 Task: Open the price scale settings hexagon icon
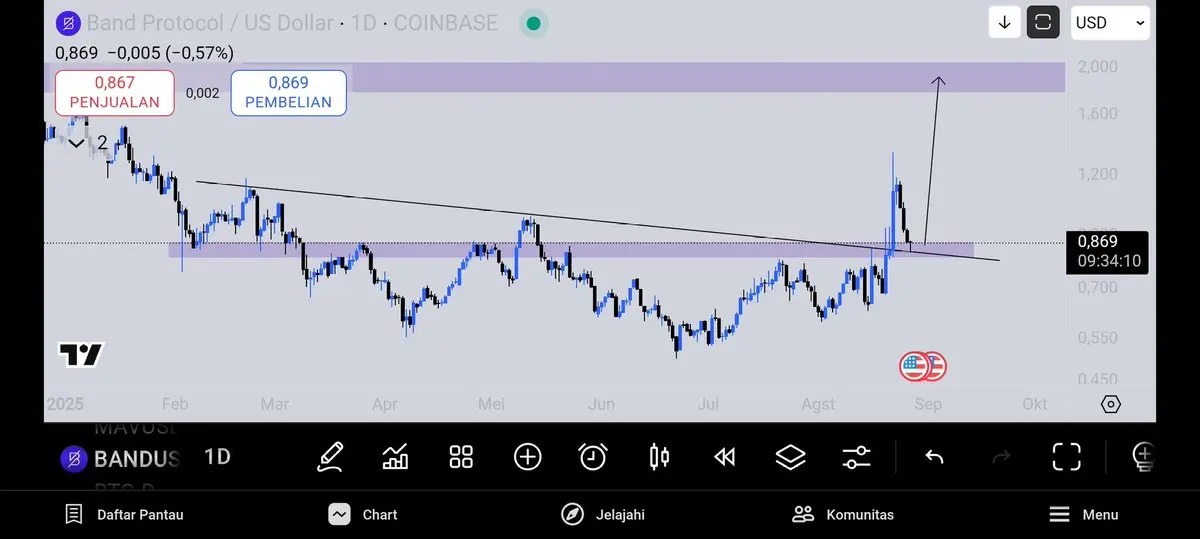click(1110, 404)
